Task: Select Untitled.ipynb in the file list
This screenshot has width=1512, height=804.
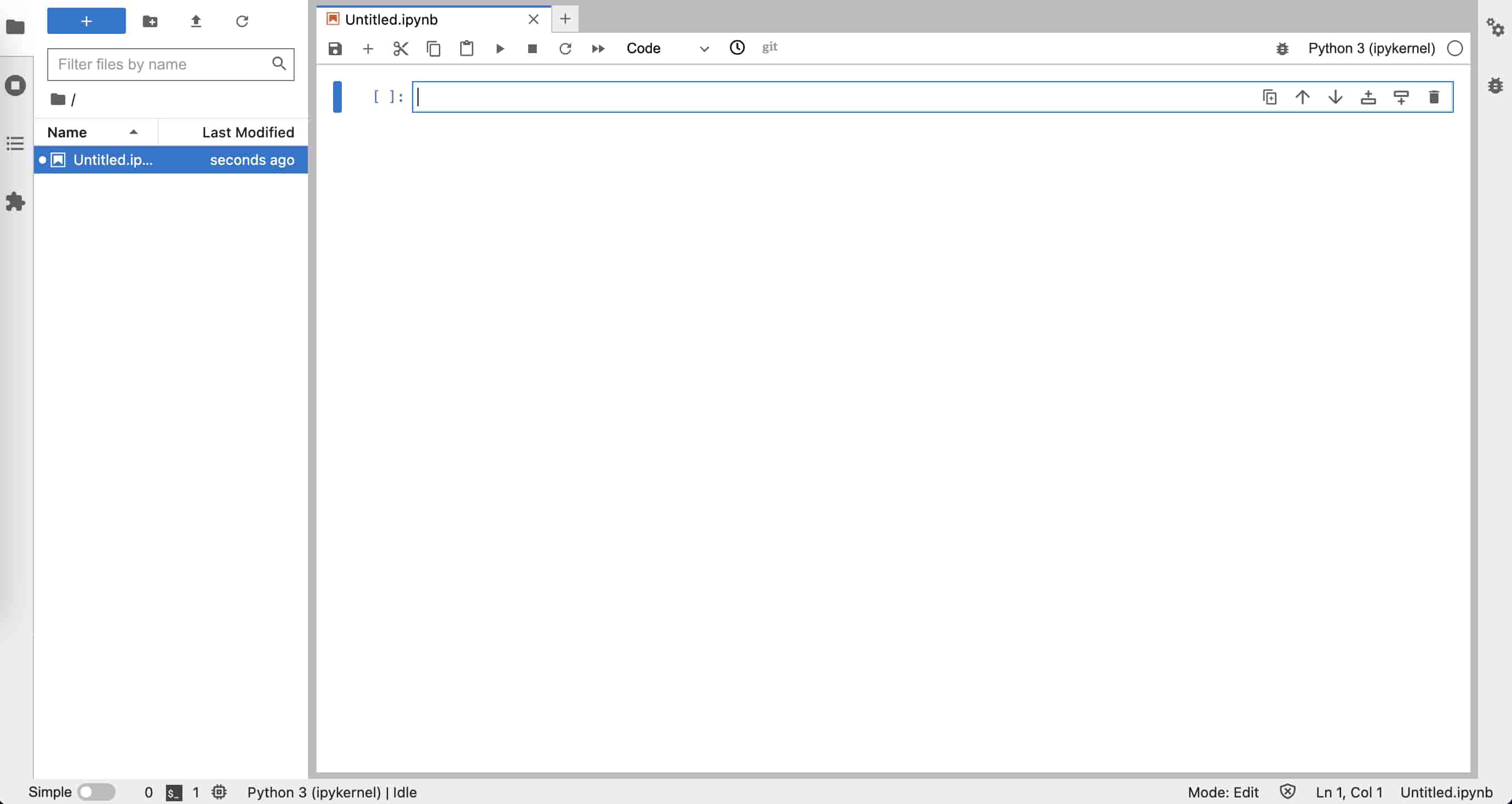Action: (171, 159)
